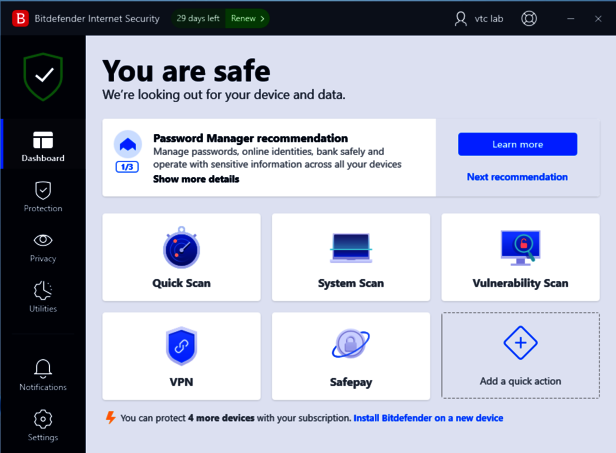This screenshot has height=453, width=616.
Task: Open VPN shield icon tile
Action: tap(181, 346)
